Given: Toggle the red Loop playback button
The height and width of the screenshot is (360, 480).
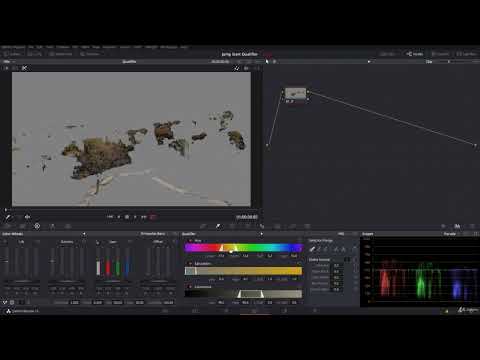Looking at the screenshot, I should (x=153, y=217).
